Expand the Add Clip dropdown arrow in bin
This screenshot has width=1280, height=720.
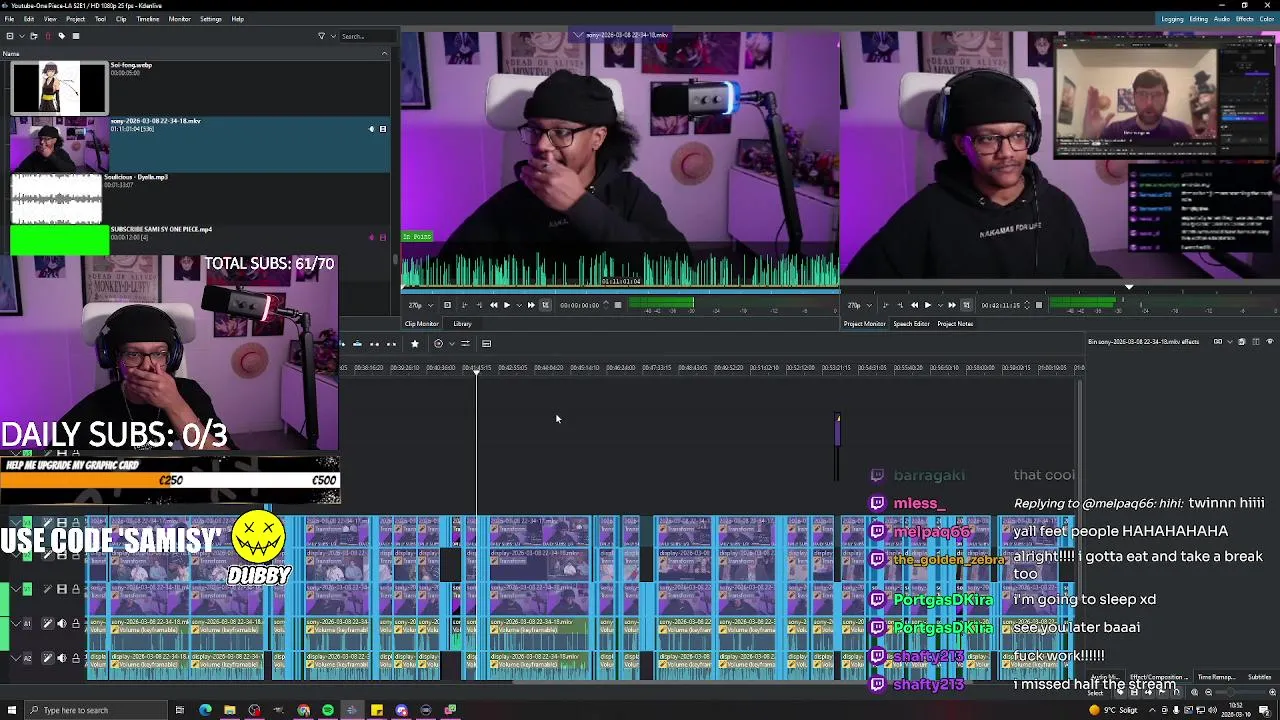tap(20, 36)
